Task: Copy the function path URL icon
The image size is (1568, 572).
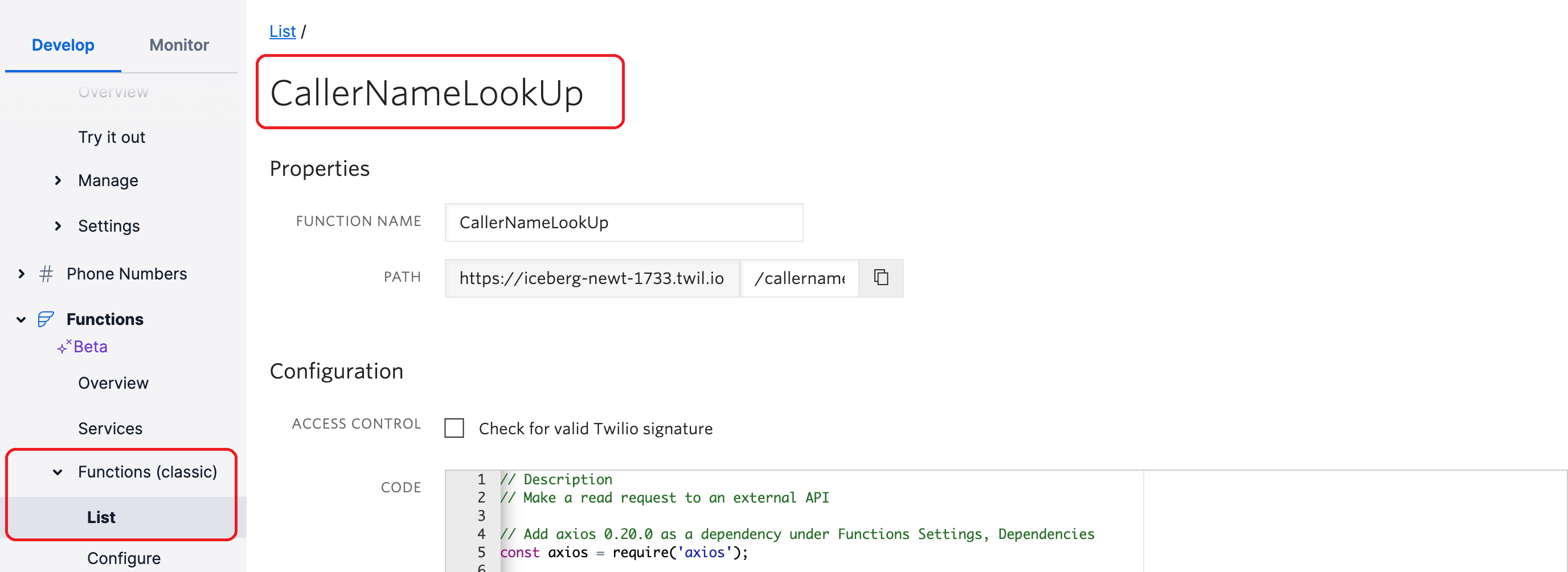Action: 881,278
